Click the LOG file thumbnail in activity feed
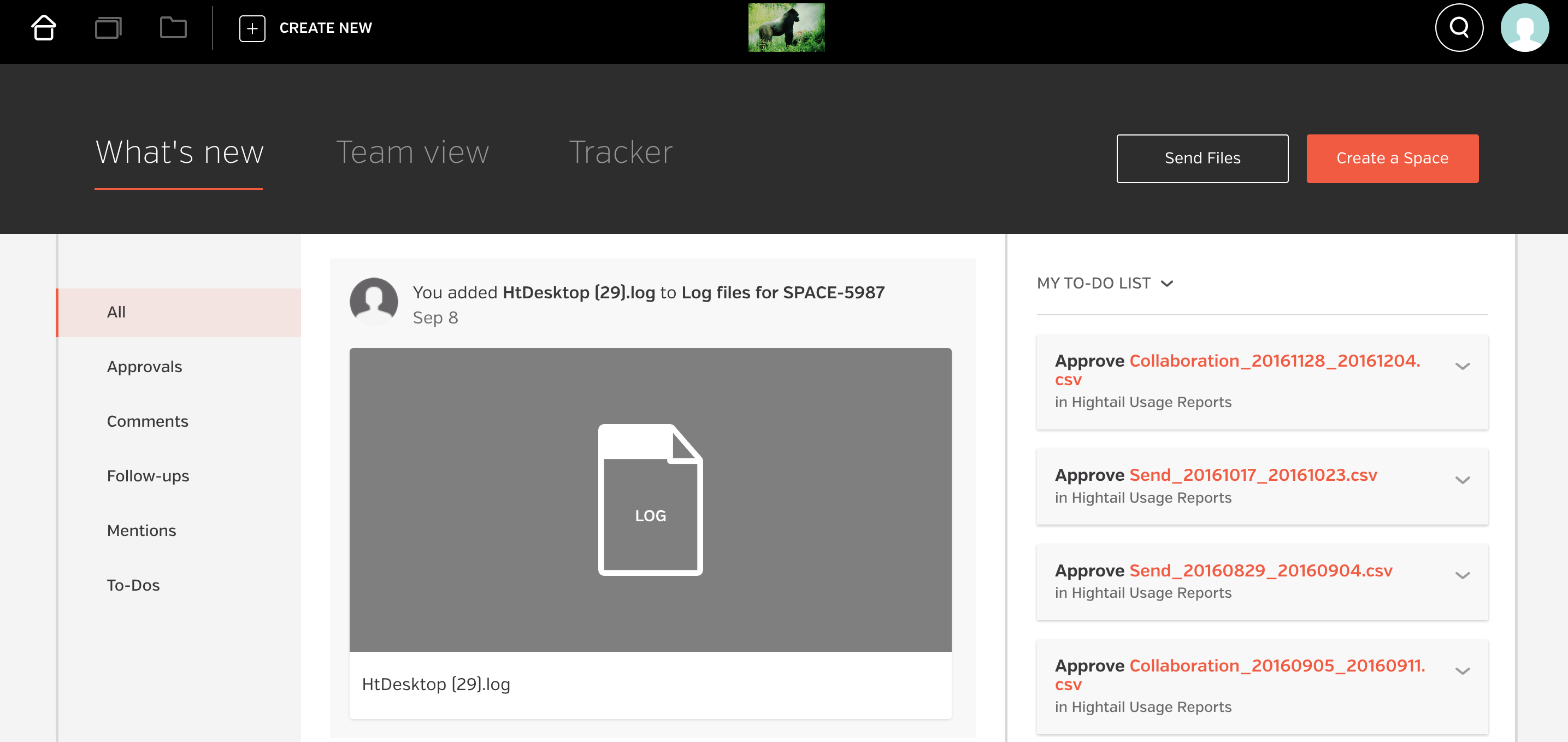The image size is (1568, 742). click(x=651, y=500)
